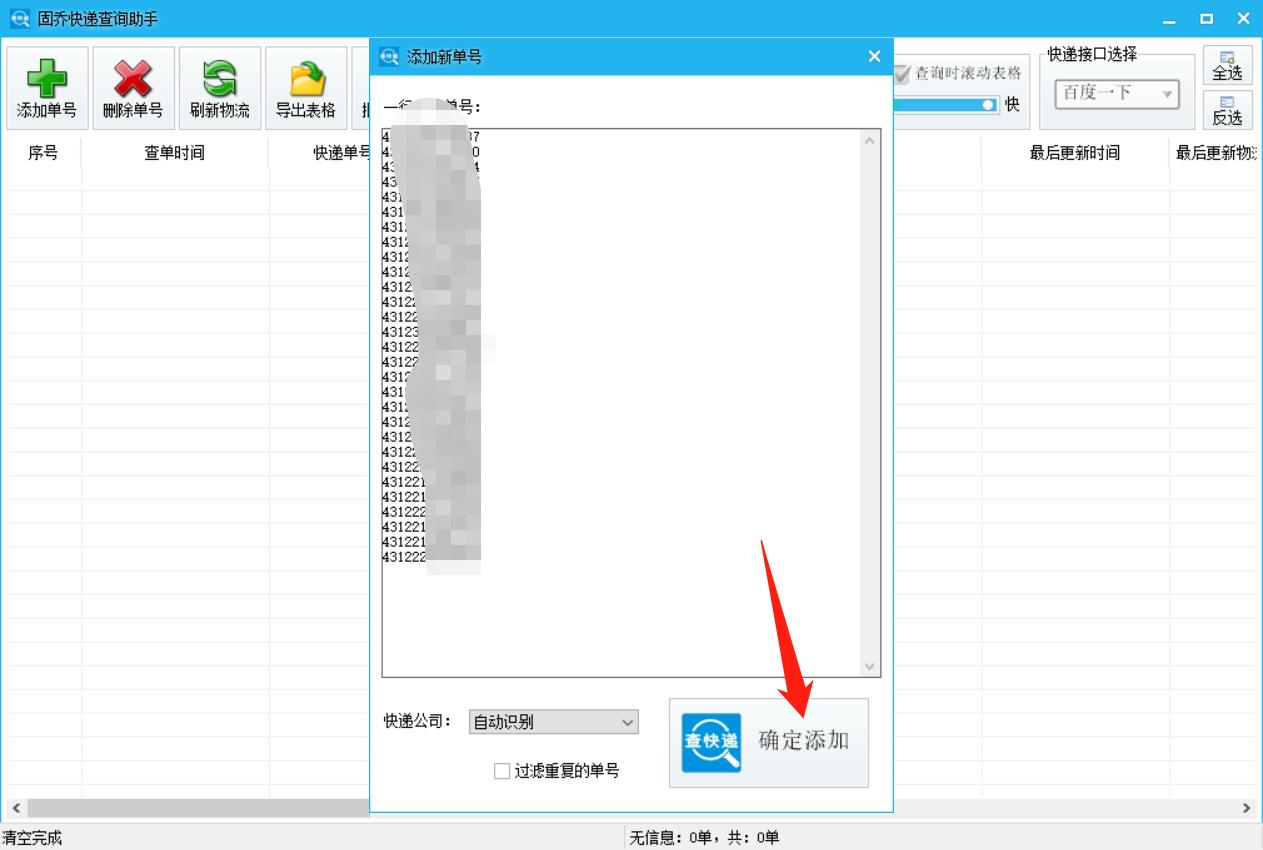Click the magnifier icon in the dialog title bar

coord(389,56)
